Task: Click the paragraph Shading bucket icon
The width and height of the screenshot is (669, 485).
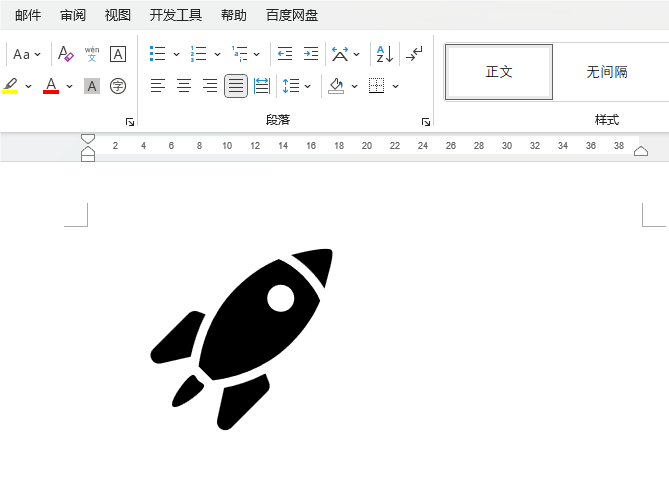Action: pos(336,86)
